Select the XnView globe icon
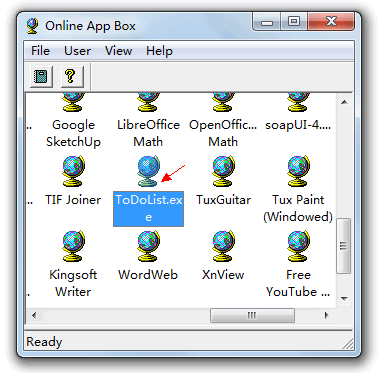Image resolution: width=379 pixels, height=373 pixels. pyautogui.click(x=223, y=246)
